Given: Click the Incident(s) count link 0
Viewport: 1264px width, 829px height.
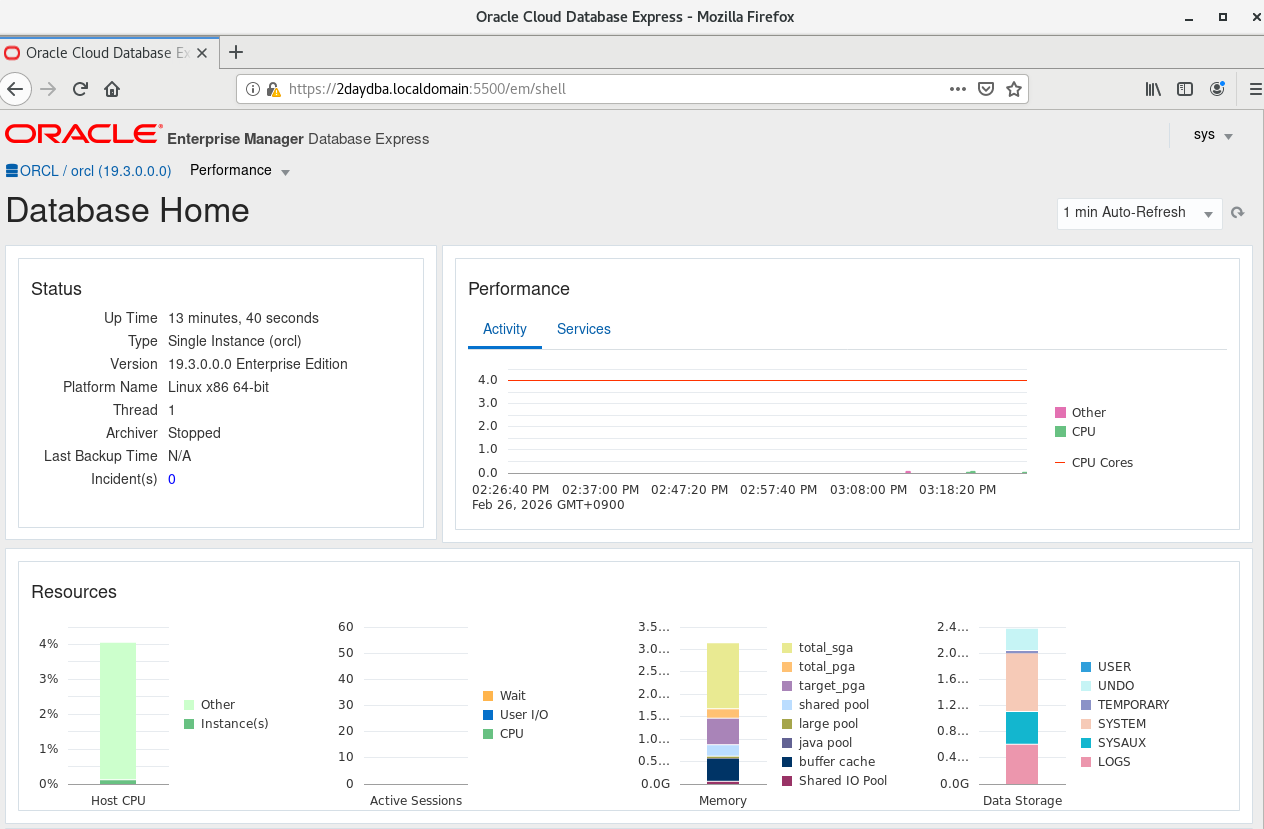Looking at the screenshot, I should (172, 479).
